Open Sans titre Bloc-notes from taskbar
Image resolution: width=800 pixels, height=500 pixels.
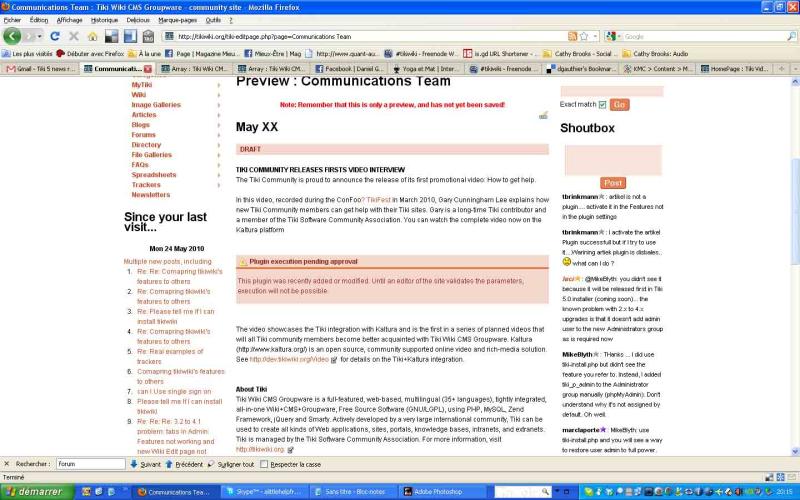(353, 492)
